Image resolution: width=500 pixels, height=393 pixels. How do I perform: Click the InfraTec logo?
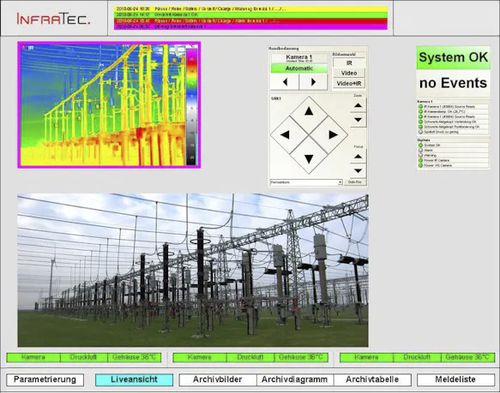53,19
